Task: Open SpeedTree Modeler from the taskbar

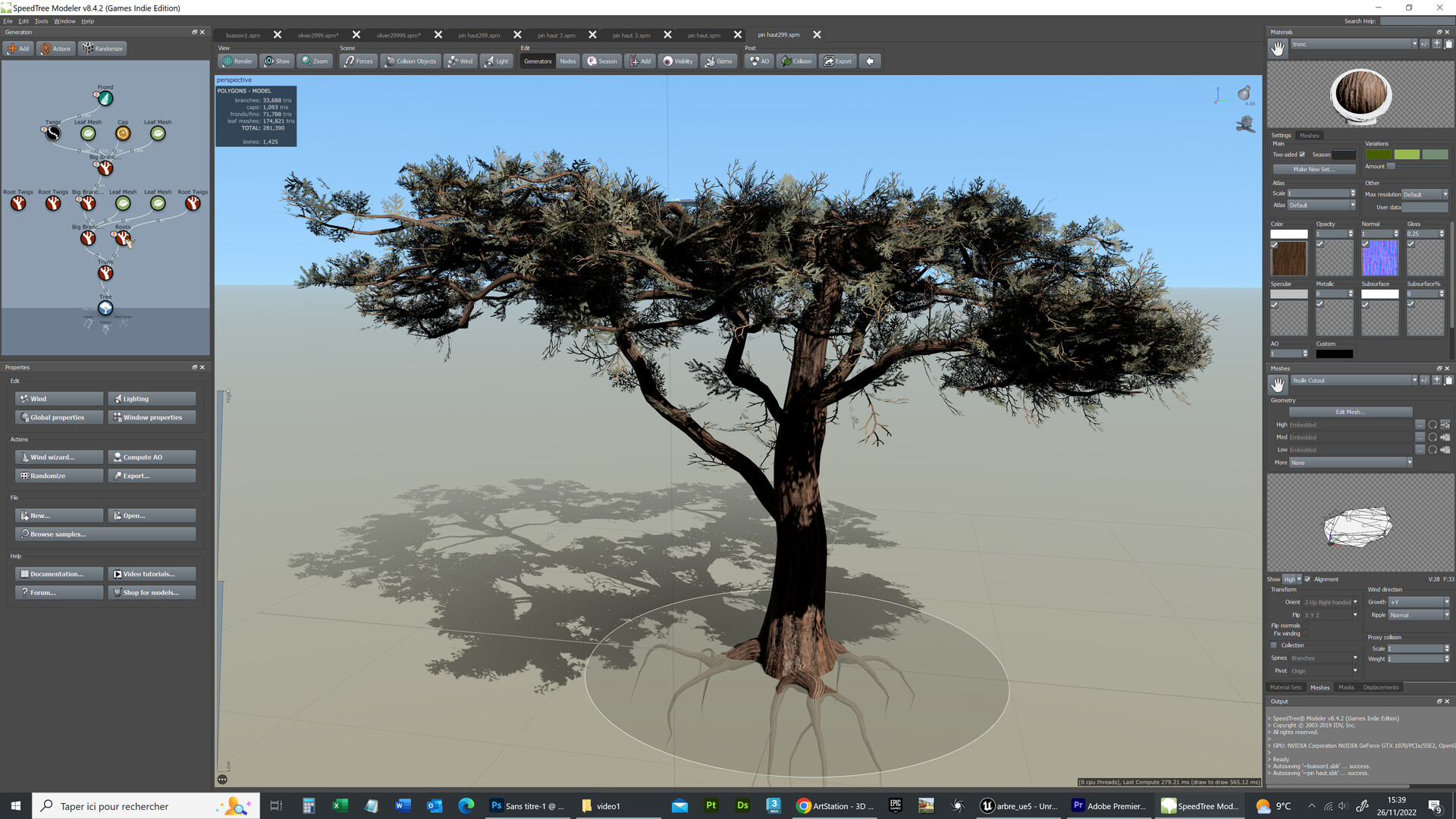Action: coord(1200,806)
